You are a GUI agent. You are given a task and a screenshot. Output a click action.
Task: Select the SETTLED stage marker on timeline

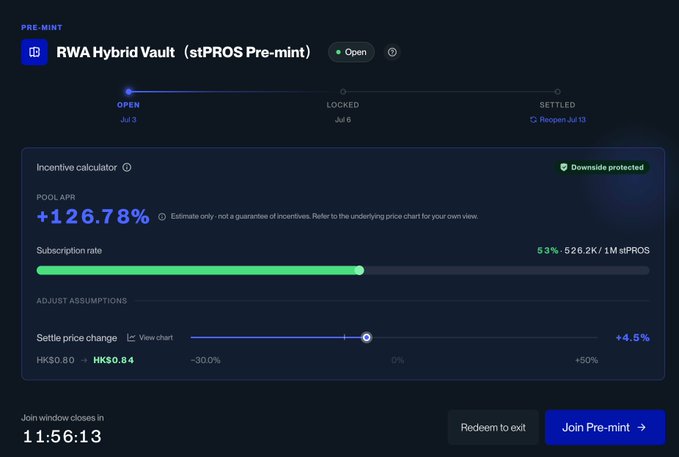558,92
